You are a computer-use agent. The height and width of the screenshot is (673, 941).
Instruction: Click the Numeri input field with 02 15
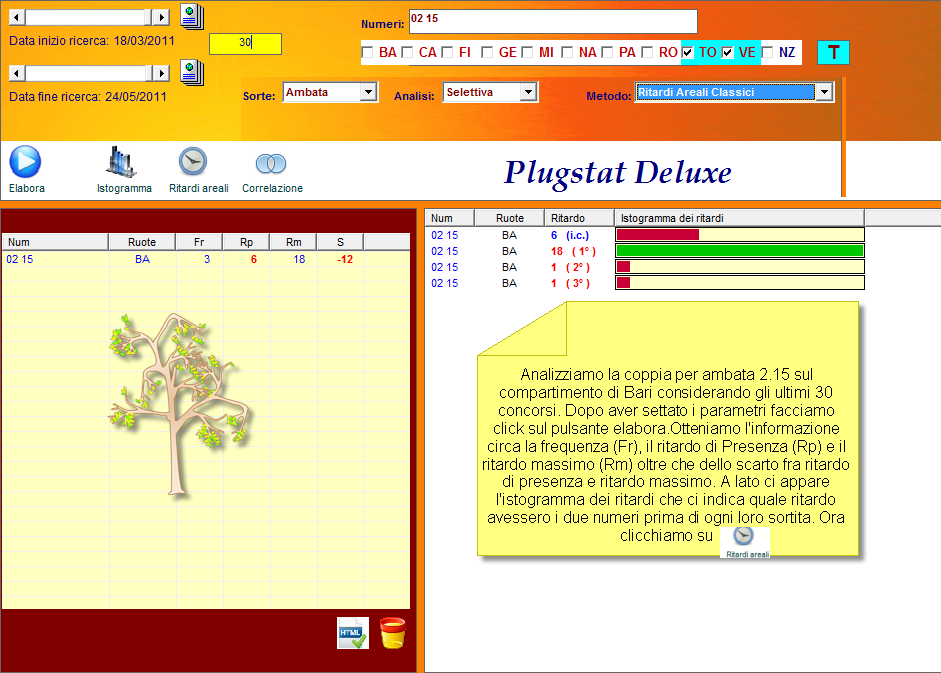(x=553, y=21)
